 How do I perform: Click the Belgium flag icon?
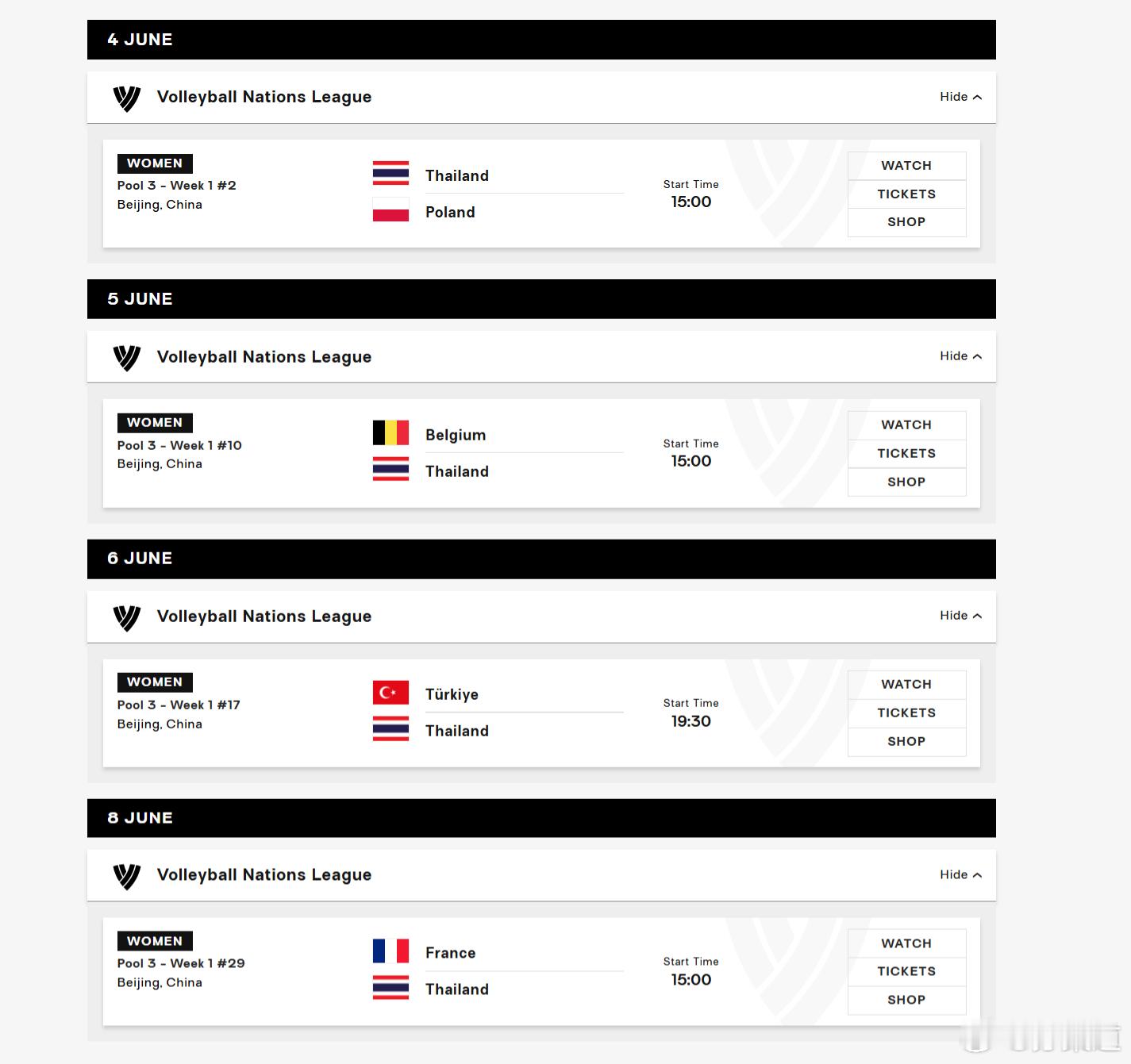(390, 433)
